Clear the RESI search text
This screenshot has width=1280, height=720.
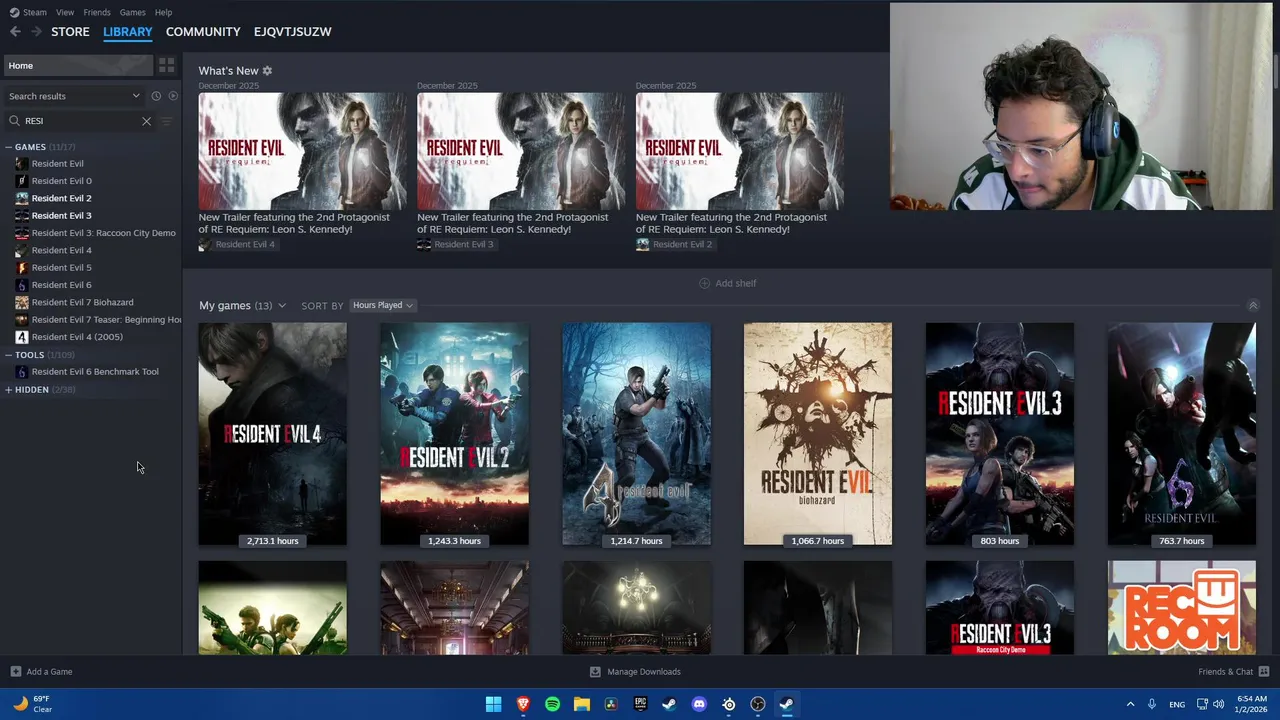(146, 121)
